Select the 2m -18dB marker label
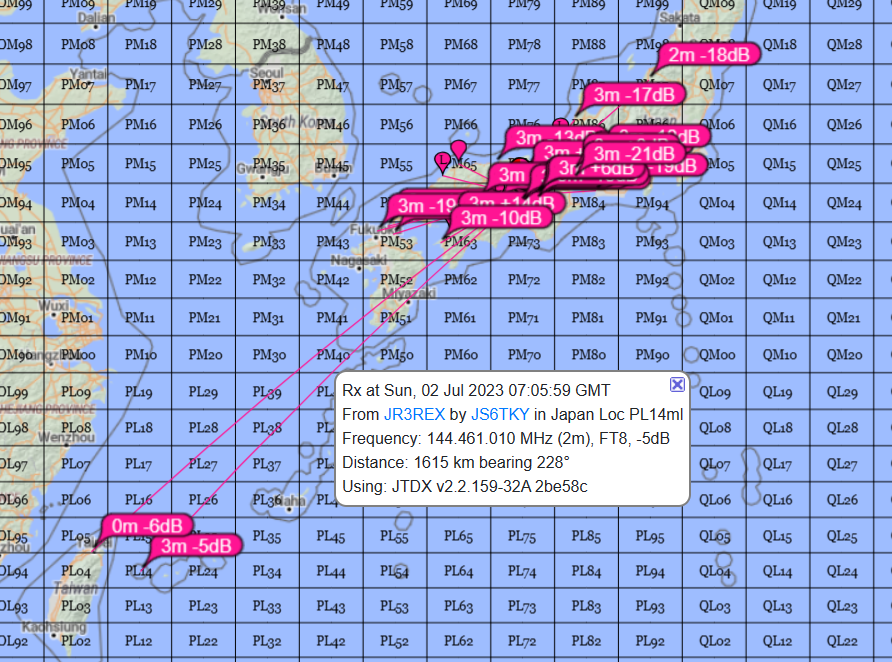This screenshot has width=892, height=662. tap(709, 55)
